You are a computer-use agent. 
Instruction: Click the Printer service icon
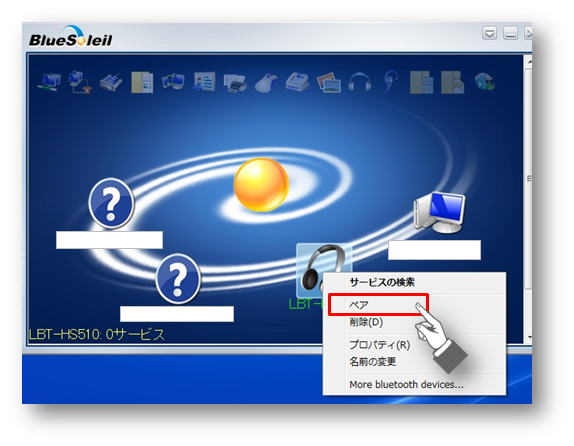(235, 83)
